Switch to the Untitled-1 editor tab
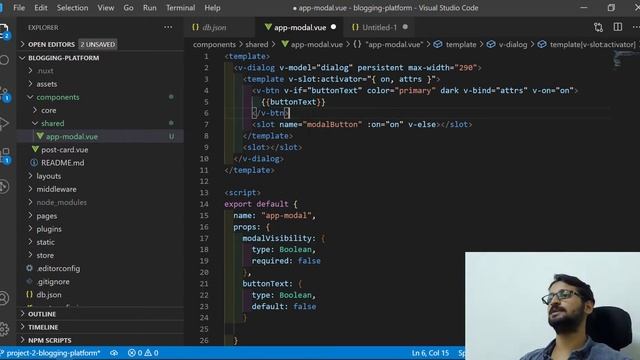640x360 pixels. coord(380,27)
